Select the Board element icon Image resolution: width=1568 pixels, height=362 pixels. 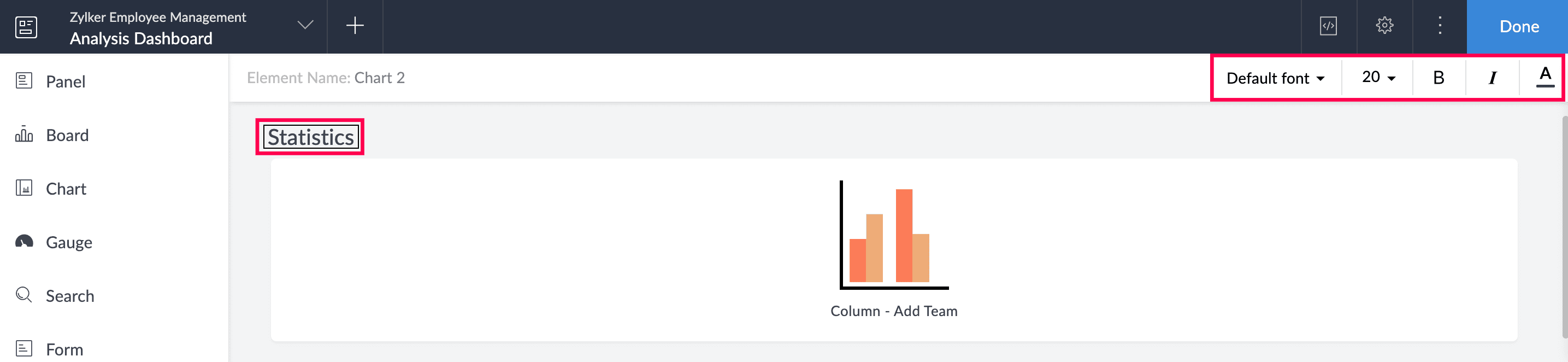click(x=23, y=134)
